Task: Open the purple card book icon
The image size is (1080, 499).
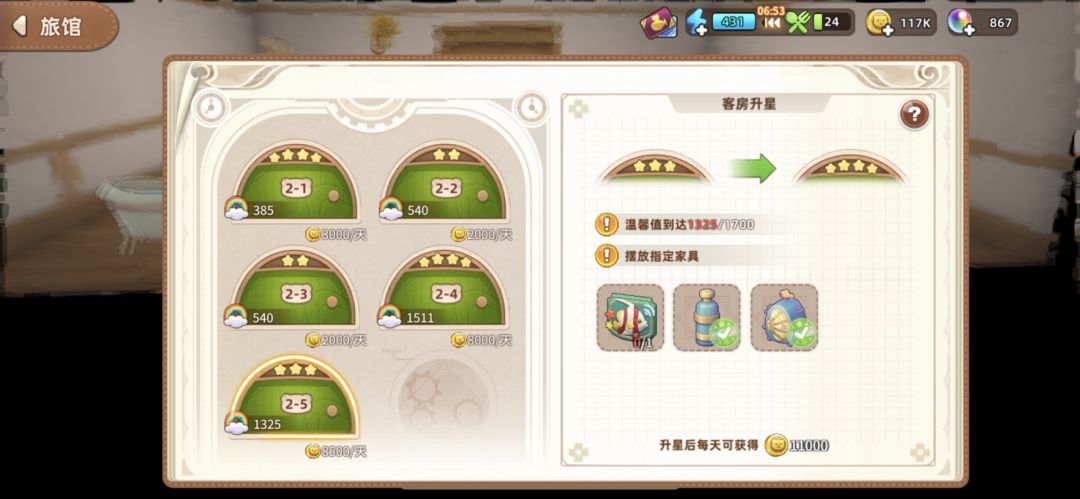Action: click(x=658, y=23)
